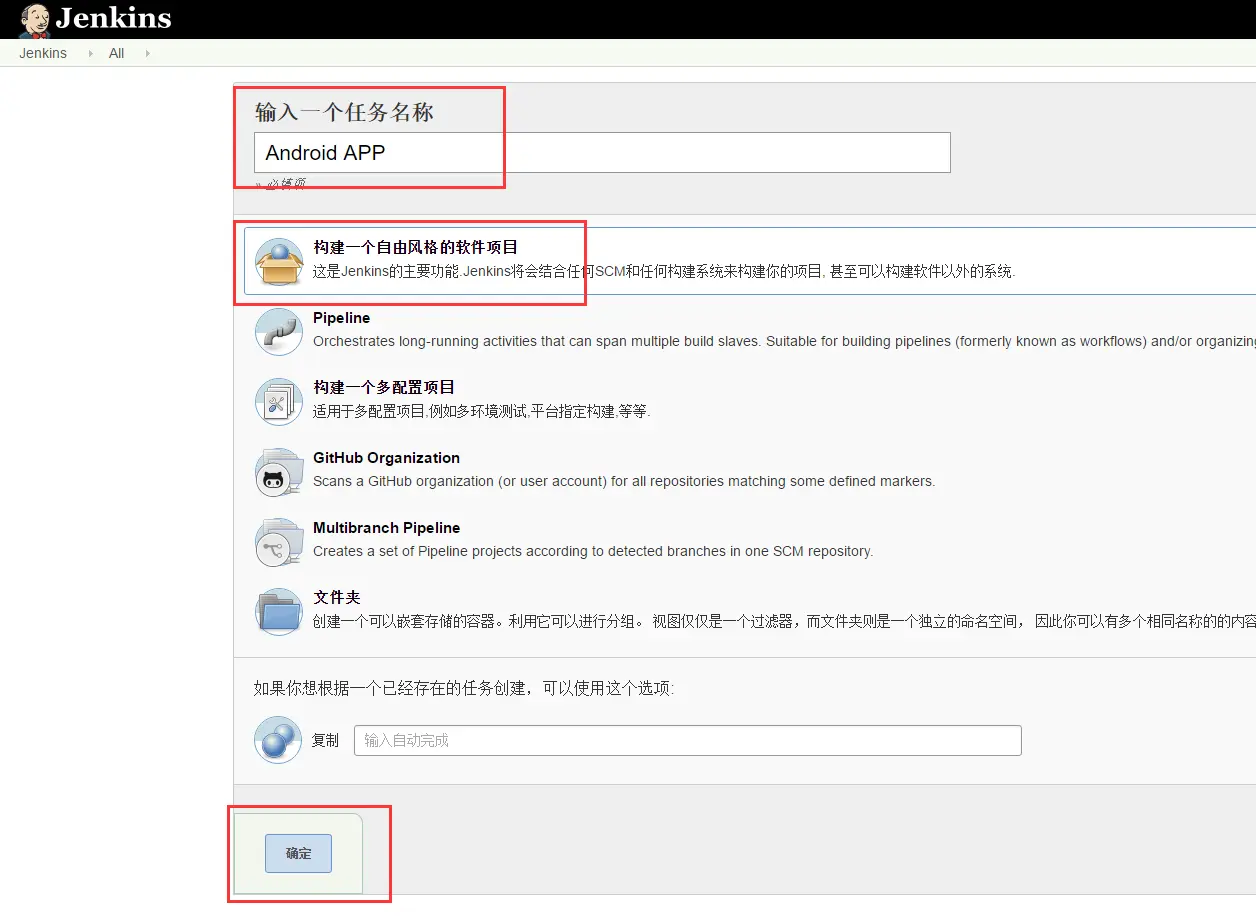Select the 文件夹 folder icon
1256x923 pixels.
click(279, 612)
